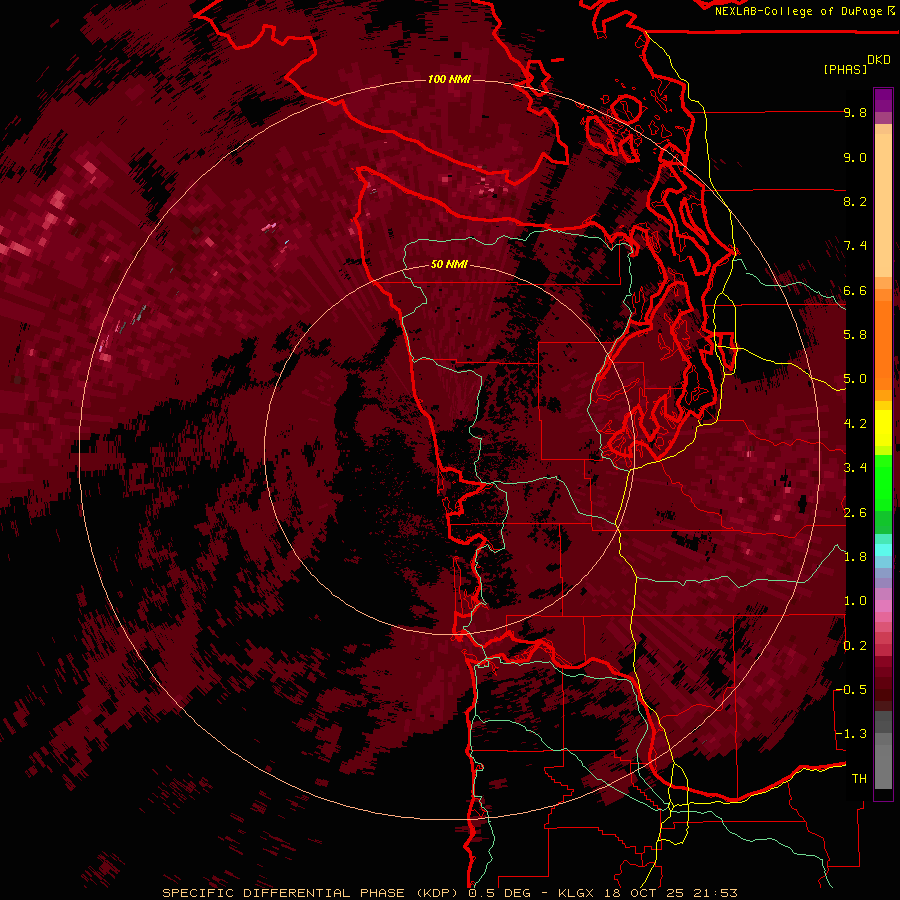
Task: Click the 2.6 color scale label
Action: [x=855, y=512]
